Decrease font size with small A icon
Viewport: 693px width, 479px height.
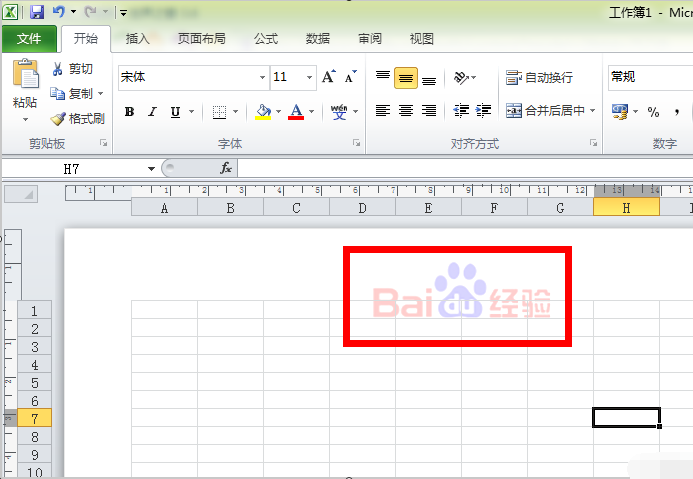point(350,77)
